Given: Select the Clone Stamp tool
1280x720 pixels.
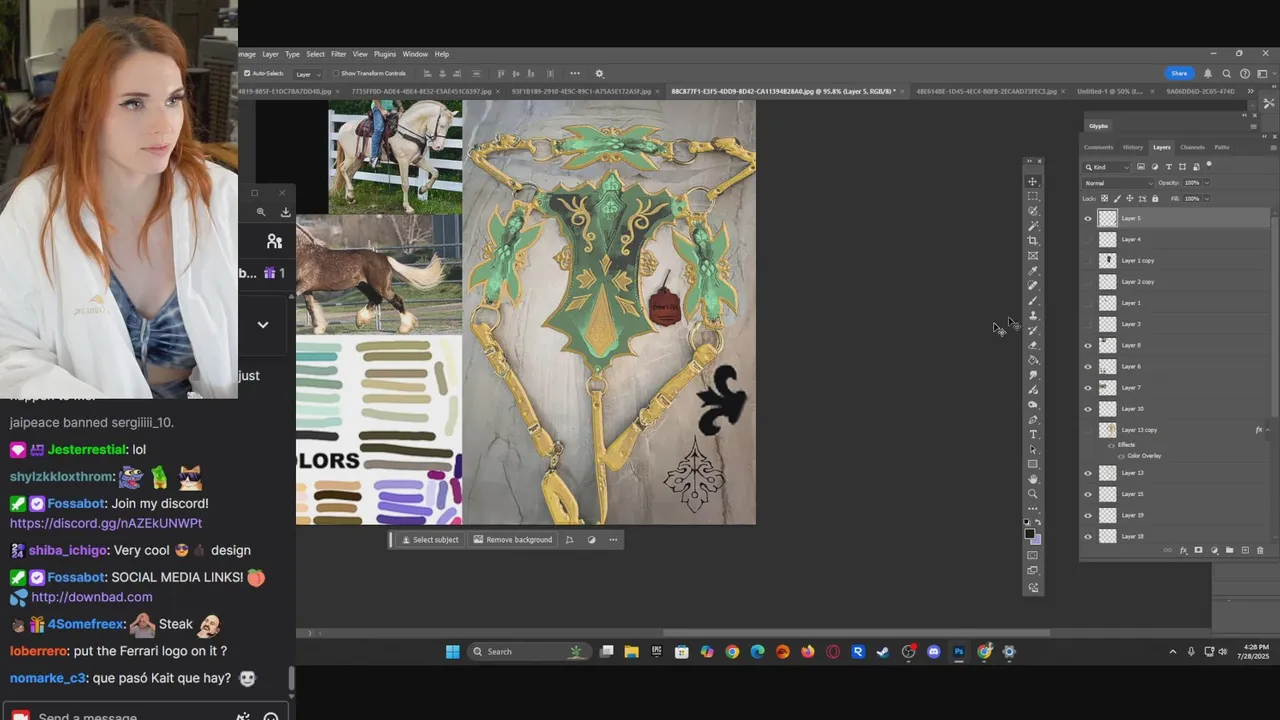Looking at the screenshot, I should (x=1033, y=316).
